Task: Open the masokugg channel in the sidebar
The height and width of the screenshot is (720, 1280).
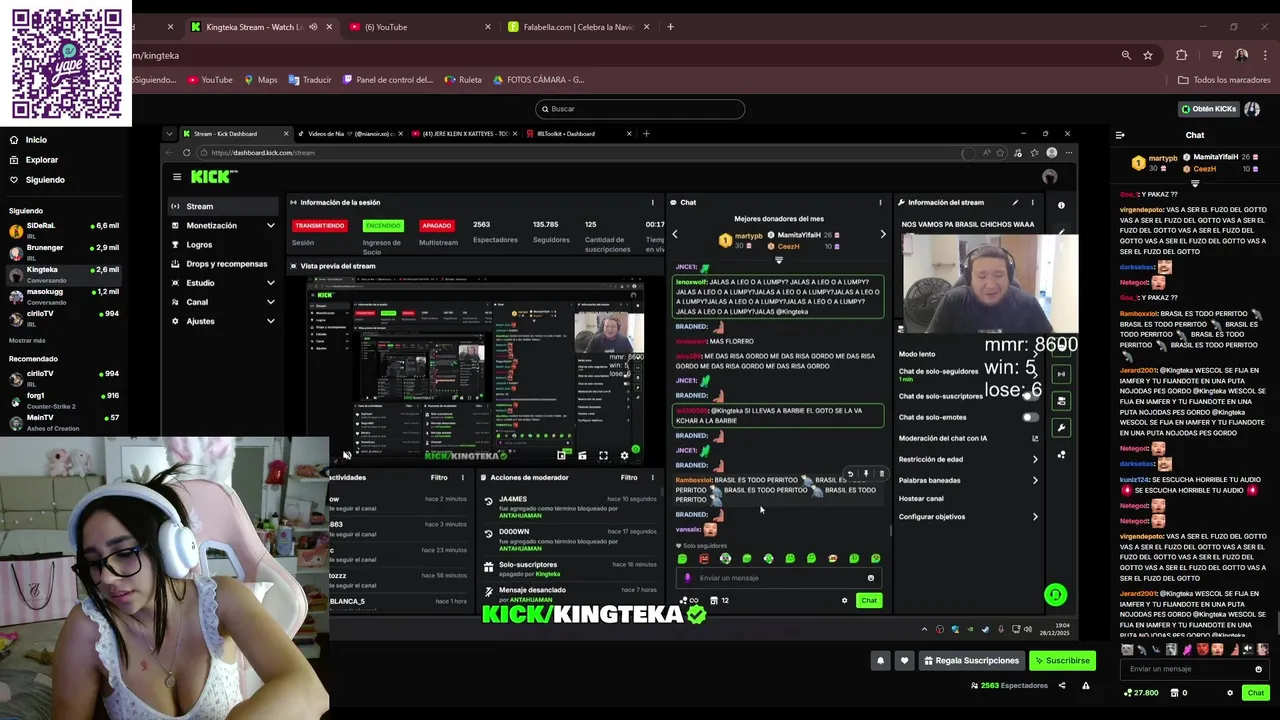Action: point(64,296)
